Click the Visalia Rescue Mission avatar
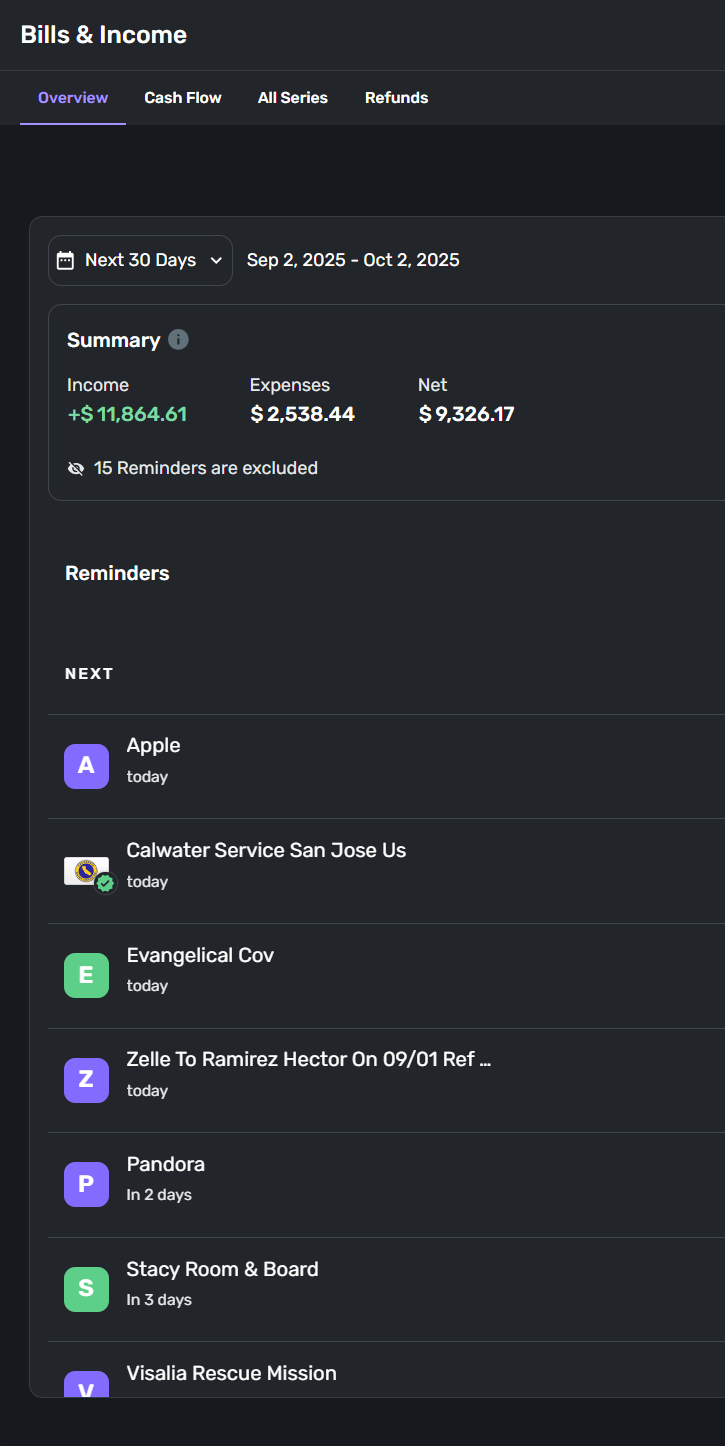 [x=86, y=1384]
